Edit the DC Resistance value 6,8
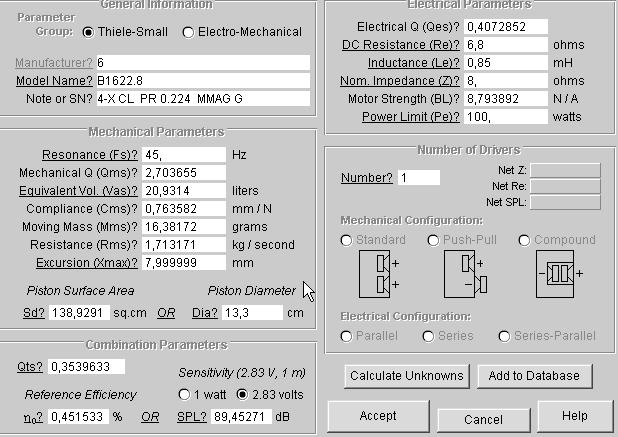 pos(506,45)
